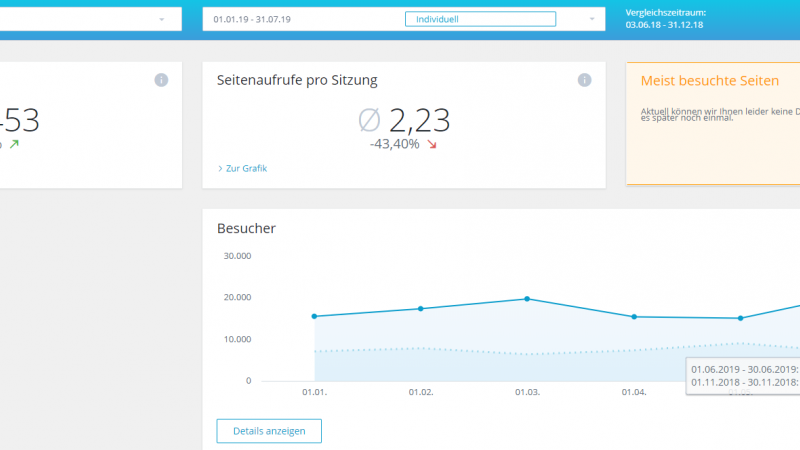Select the 01.01. data point on Besucher chart

(314, 316)
